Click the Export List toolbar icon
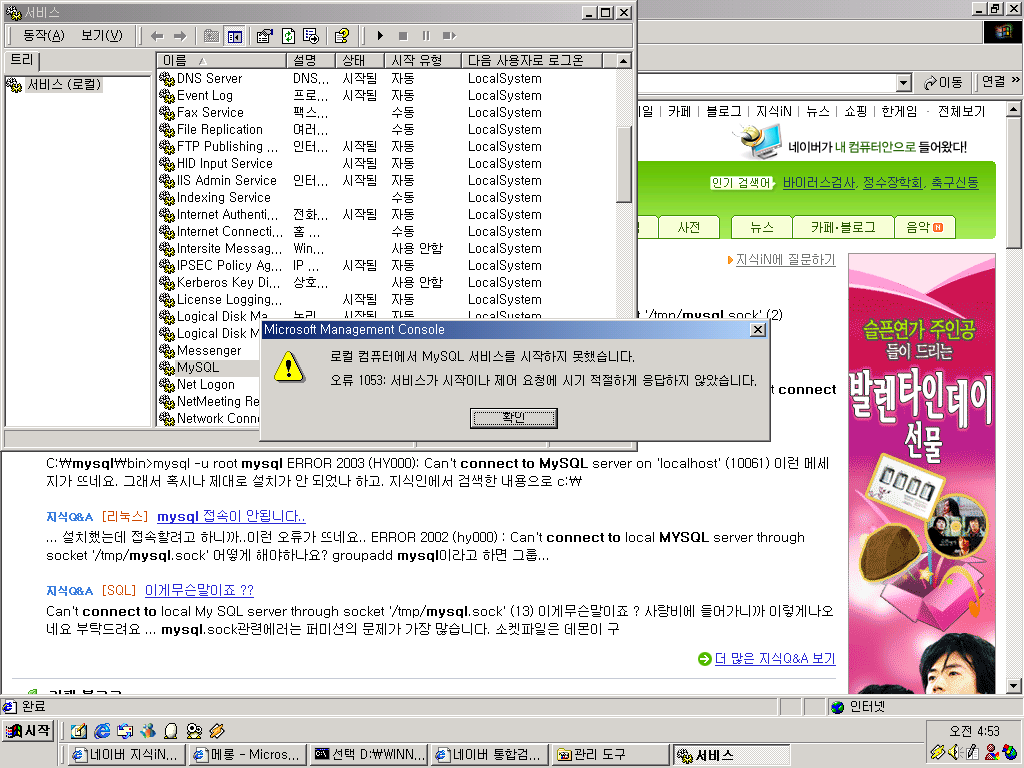The image size is (1024, 768). point(311,36)
